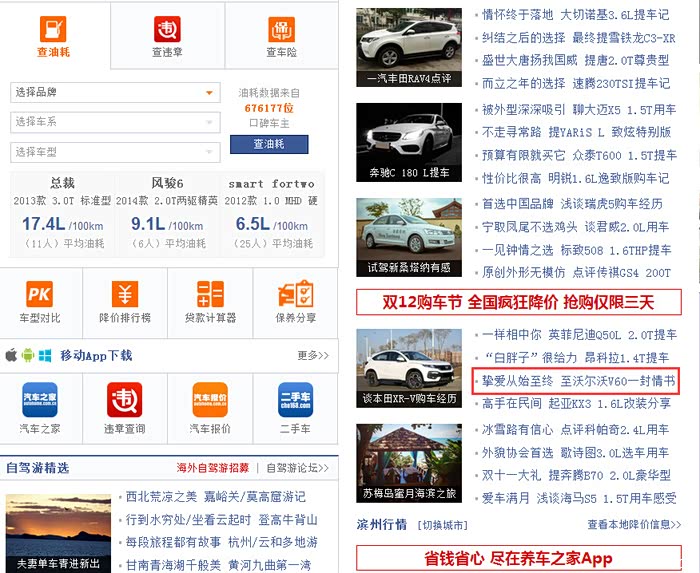The height and width of the screenshot is (573, 700).
Task: Expand the 选择车型 dropdown
Action: point(115,152)
